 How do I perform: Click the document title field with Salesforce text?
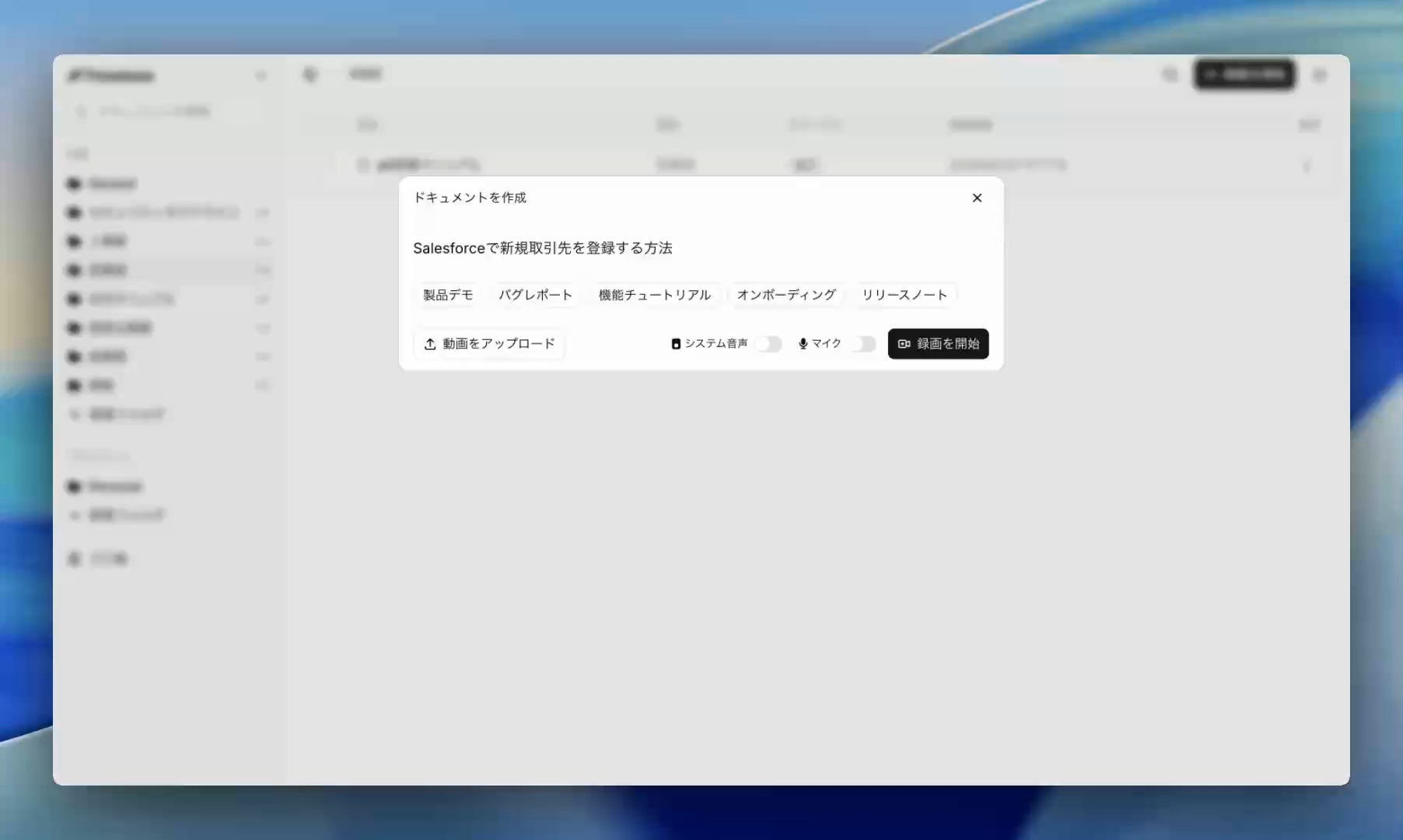click(x=701, y=248)
